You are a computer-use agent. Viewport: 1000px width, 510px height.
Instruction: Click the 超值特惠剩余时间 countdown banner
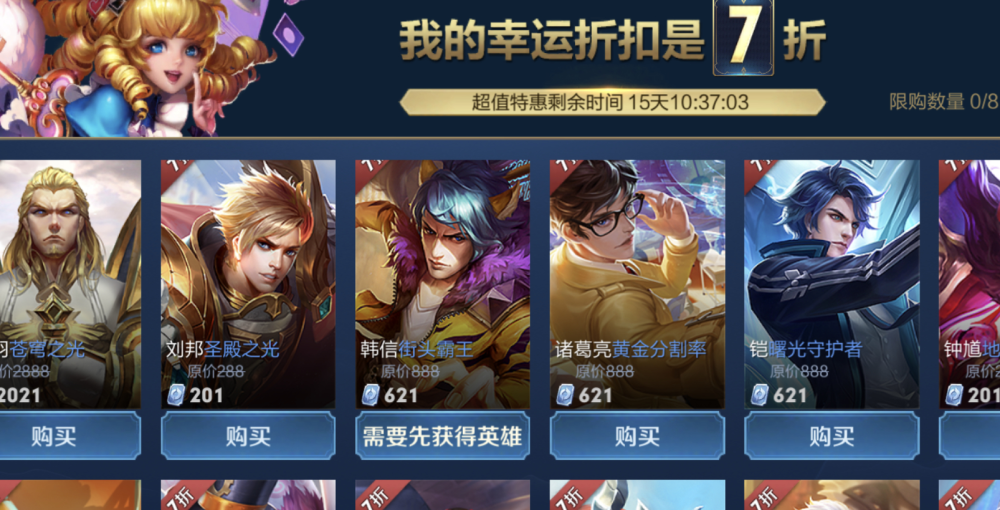(612, 102)
